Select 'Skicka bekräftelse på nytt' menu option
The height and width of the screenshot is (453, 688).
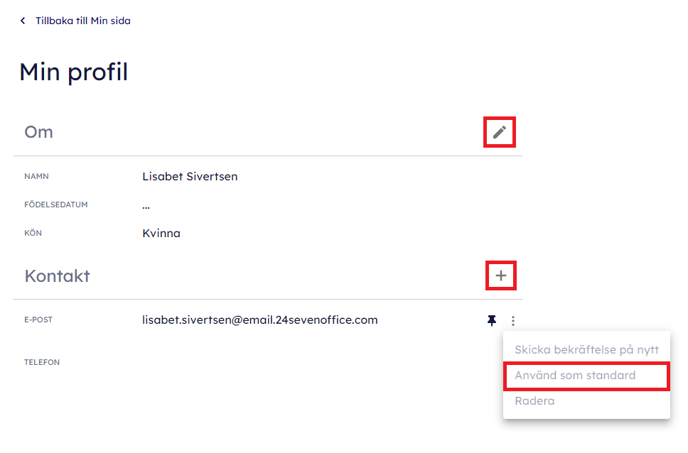click(x=586, y=350)
